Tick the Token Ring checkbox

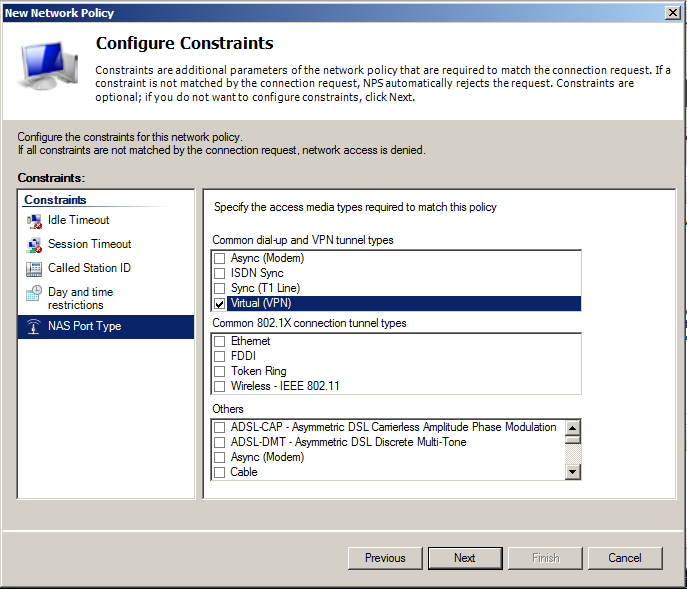click(220, 371)
